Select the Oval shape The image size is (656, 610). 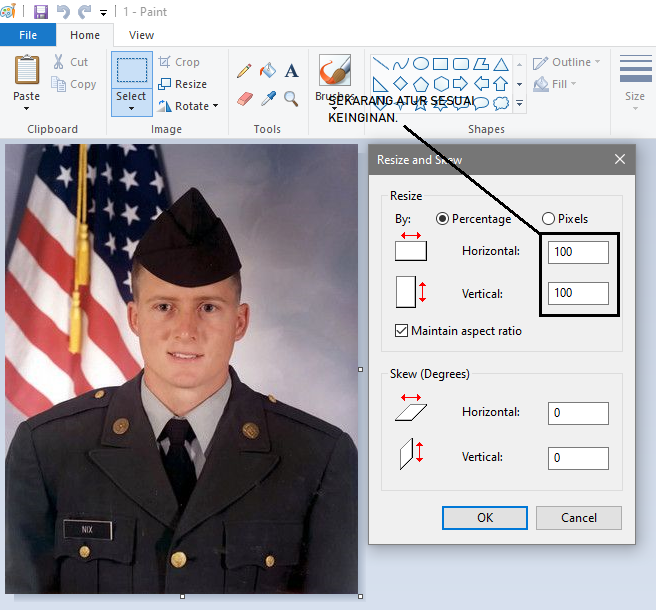(421, 64)
